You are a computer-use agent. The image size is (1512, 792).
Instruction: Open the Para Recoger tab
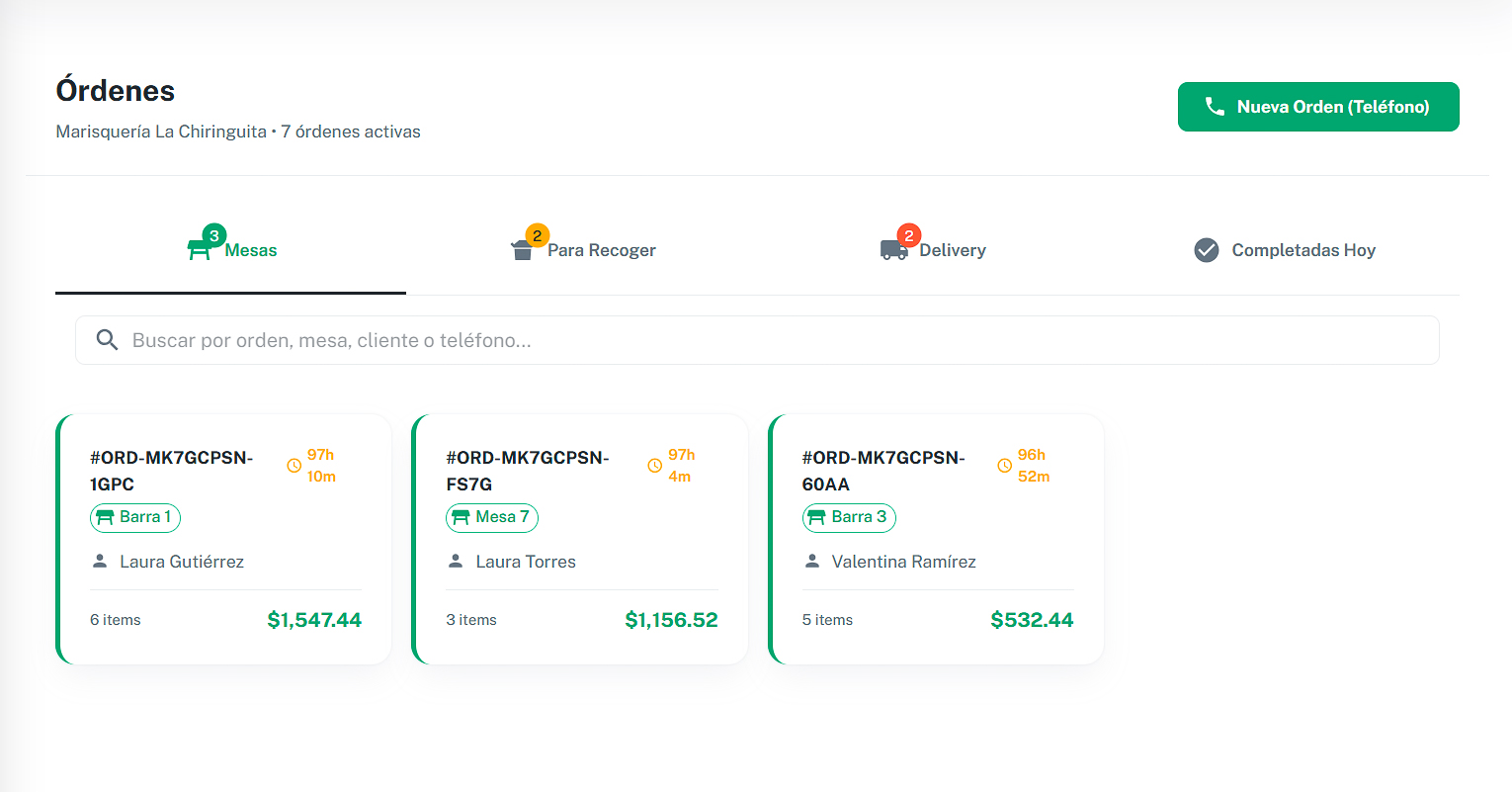click(583, 251)
